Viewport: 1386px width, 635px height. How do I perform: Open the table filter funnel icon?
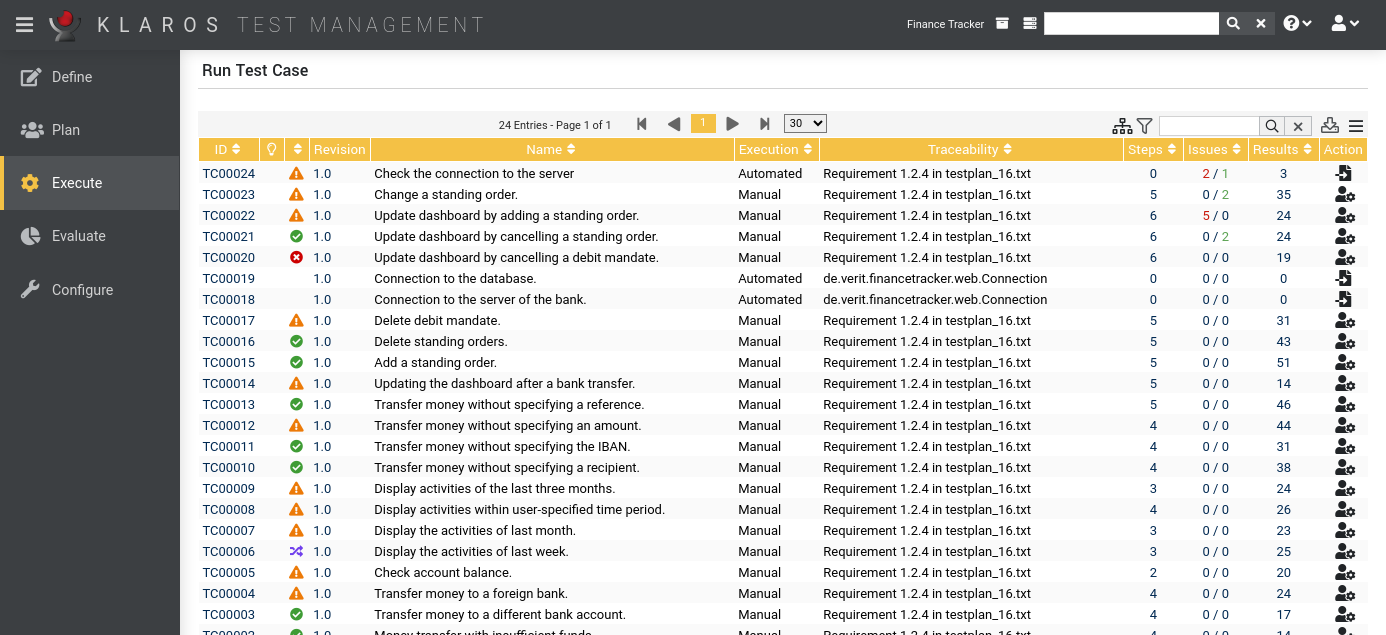(1145, 126)
